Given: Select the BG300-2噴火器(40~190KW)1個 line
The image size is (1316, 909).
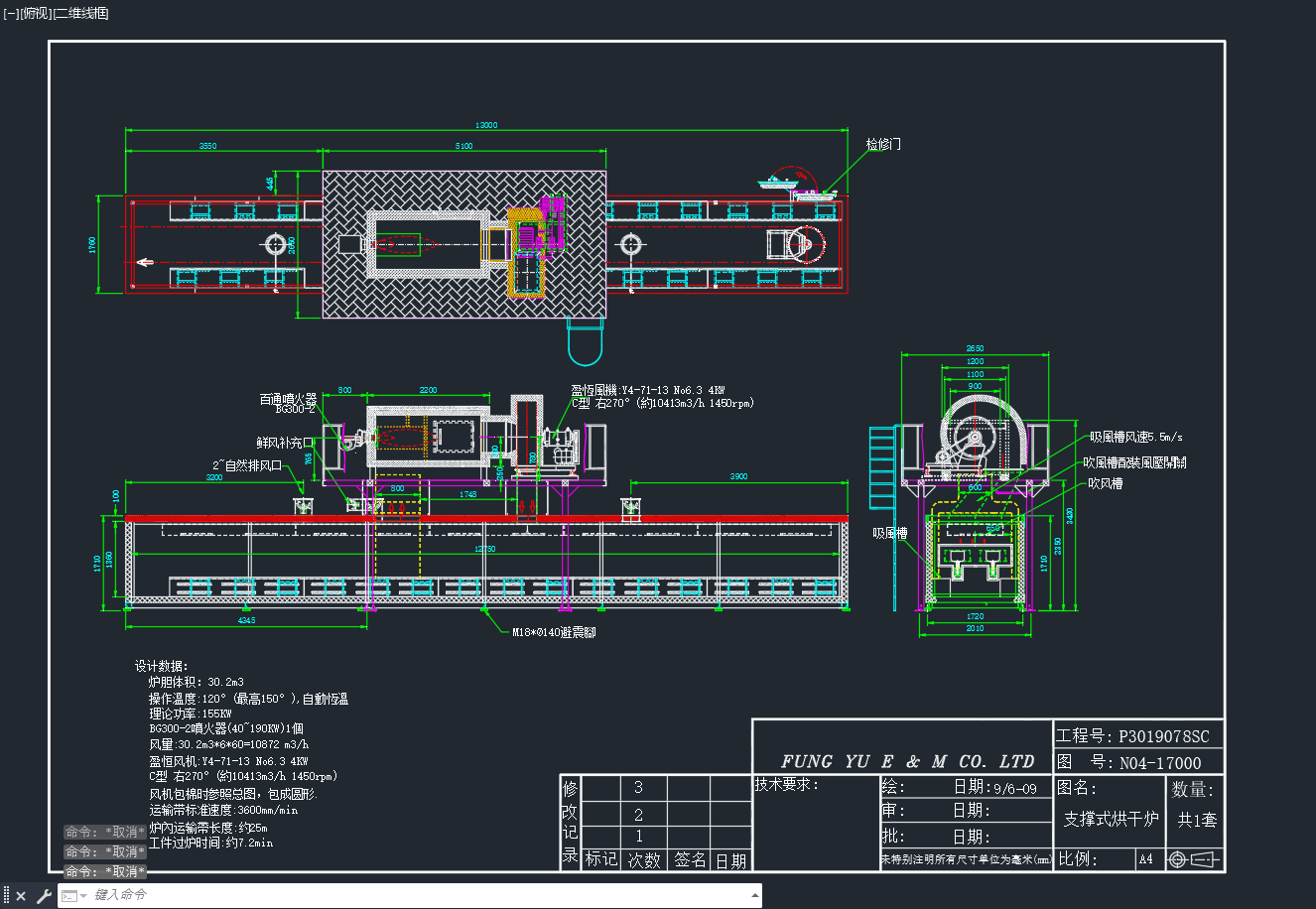Looking at the screenshot, I should coord(226,728).
